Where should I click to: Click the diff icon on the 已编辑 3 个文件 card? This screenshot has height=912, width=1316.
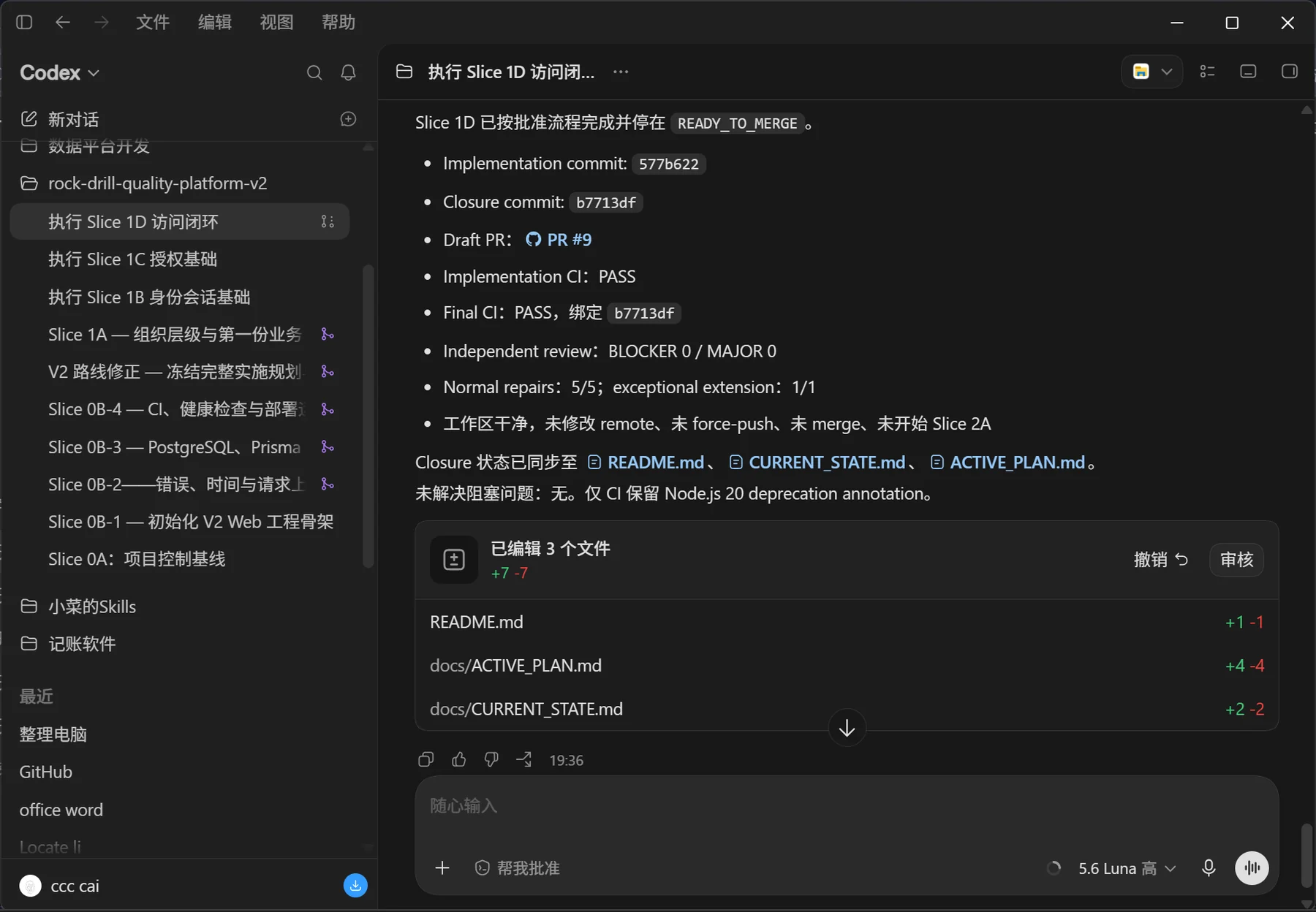tap(454, 560)
